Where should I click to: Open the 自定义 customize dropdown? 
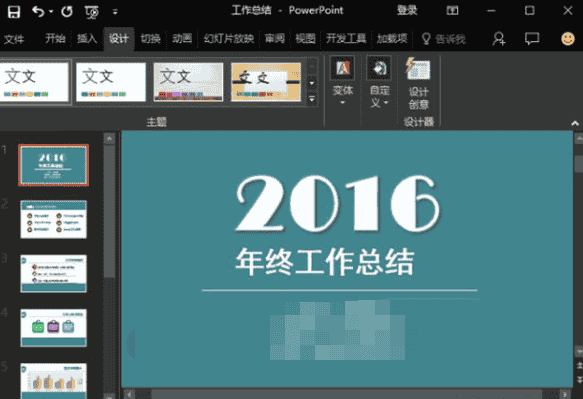tap(379, 82)
